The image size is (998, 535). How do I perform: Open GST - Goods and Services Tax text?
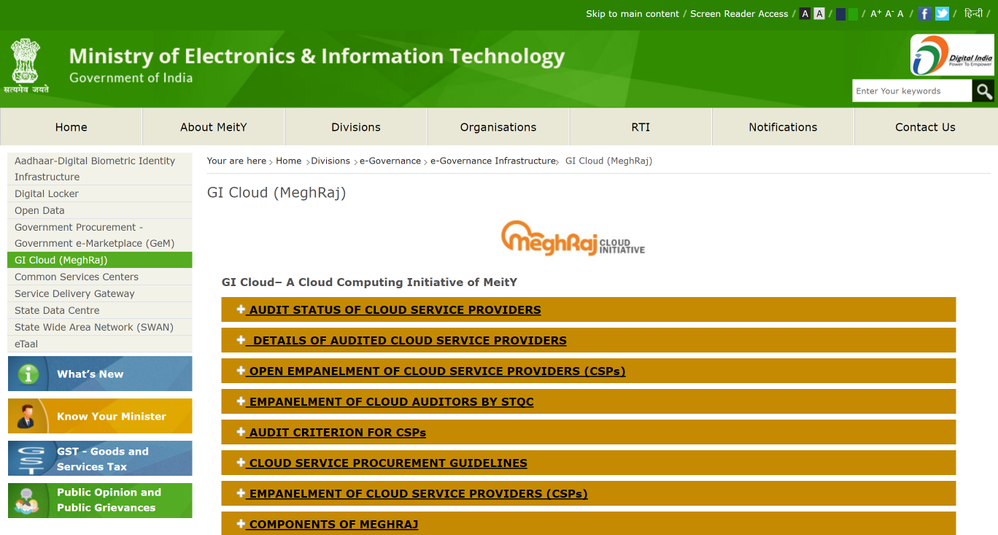tap(102, 459)
